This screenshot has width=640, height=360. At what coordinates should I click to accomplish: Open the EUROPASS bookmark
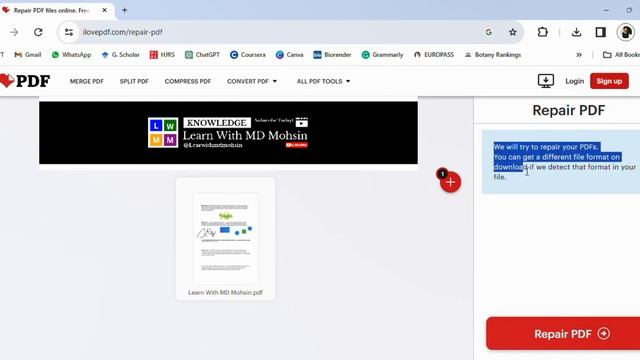pyautogui.click(x=433, y=55)
